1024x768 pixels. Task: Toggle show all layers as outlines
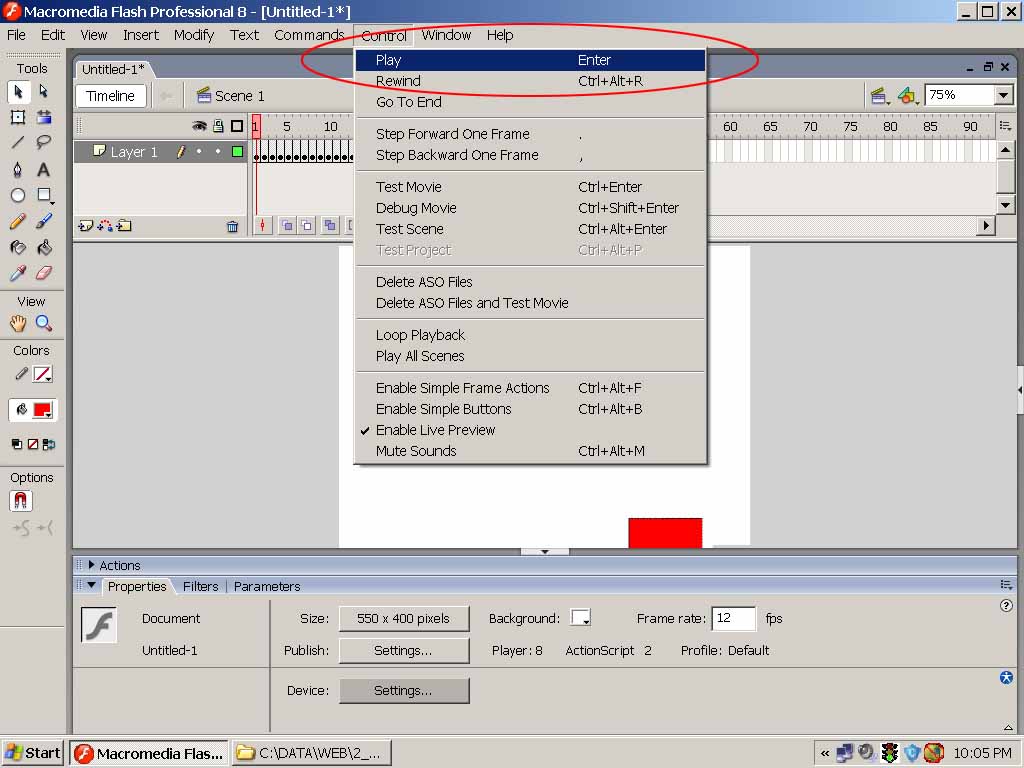coord(237,126)
